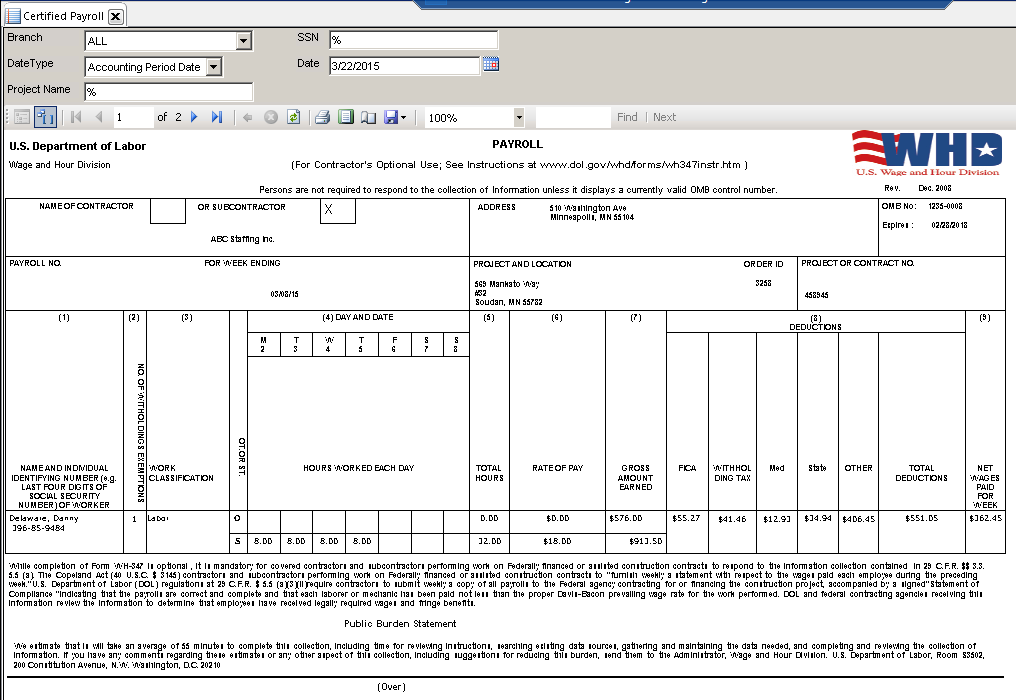This screenshot has height=700, width=1016.
Task: Click the Project Name text field
Action: click(168, 92)
